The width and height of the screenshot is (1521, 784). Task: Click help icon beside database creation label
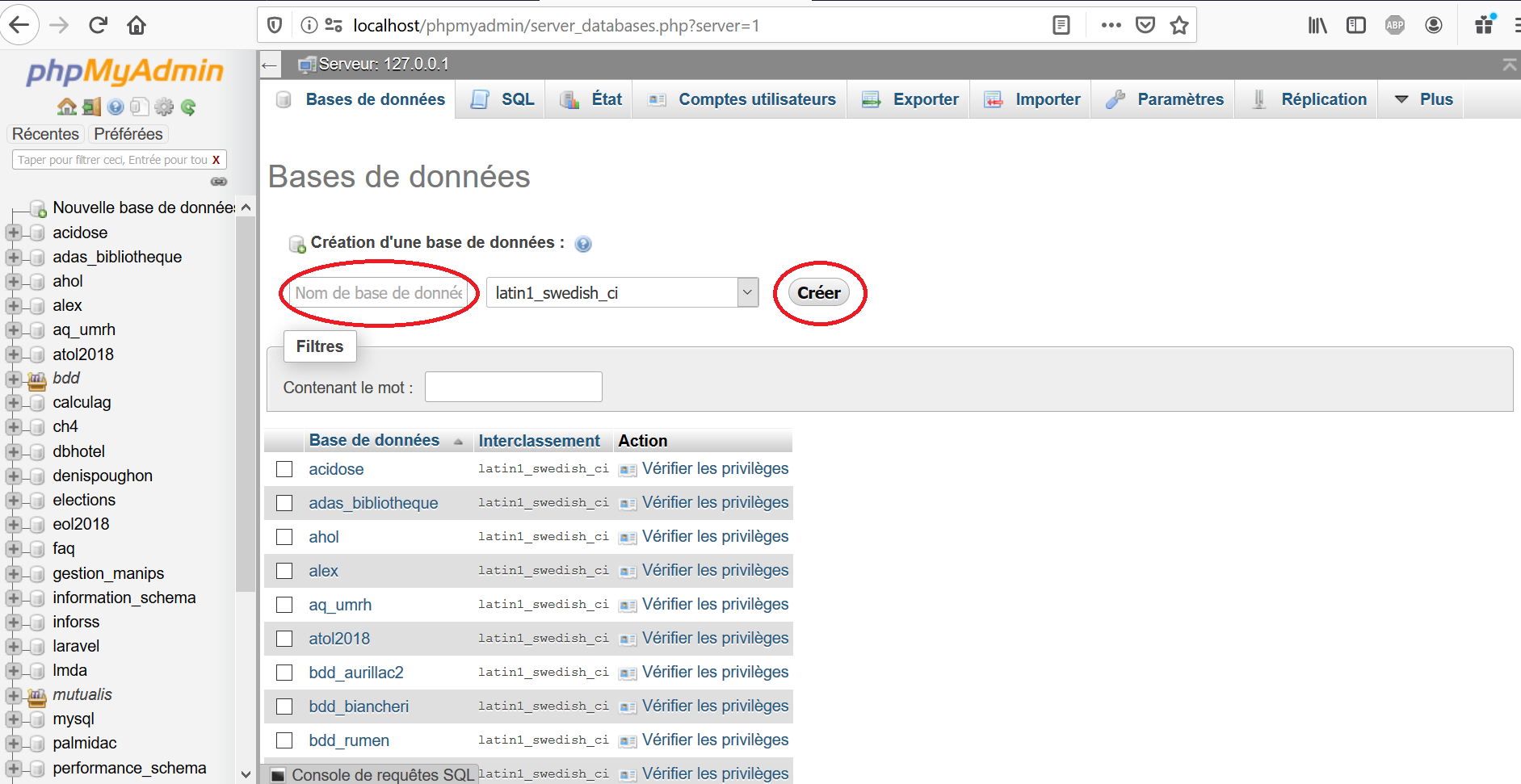[x=582, y=244]
